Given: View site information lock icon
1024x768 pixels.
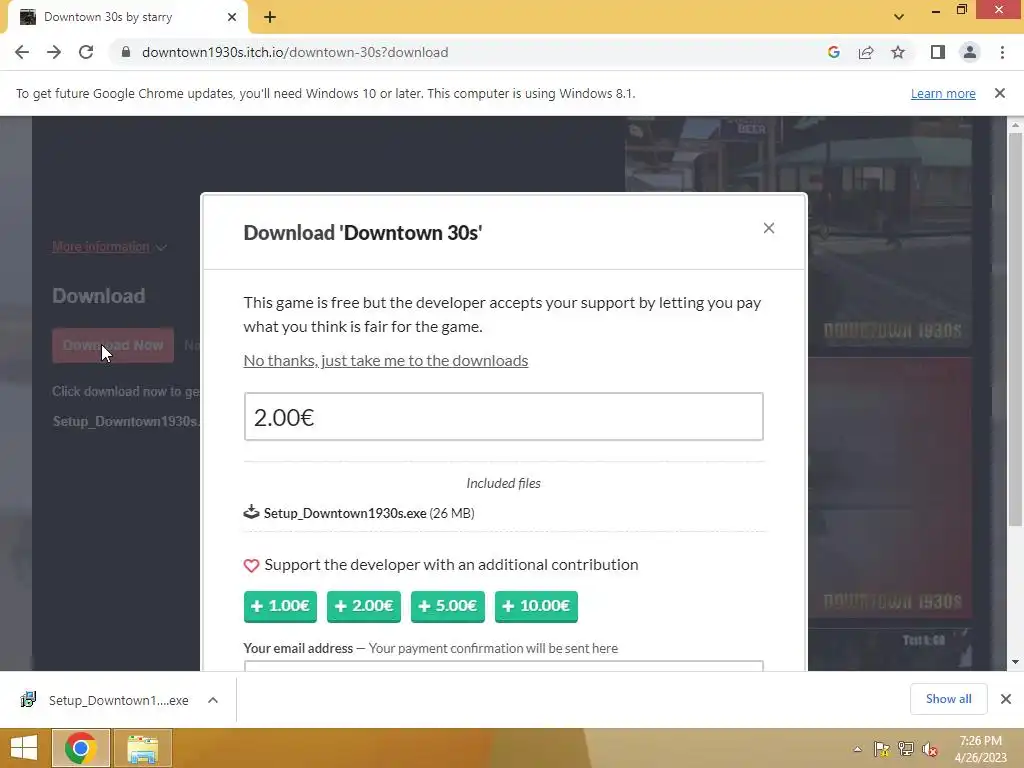Looking at the screenshot, I should click(126, 52).
